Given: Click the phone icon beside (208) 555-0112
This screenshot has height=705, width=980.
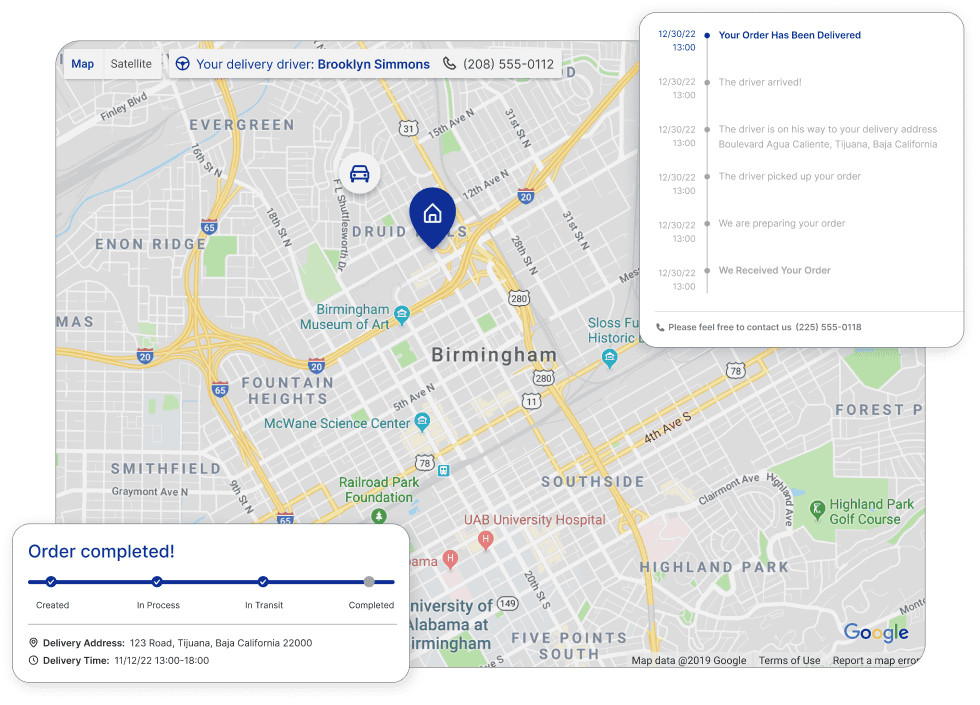Looking at the screenshot, I should point(449,63).
